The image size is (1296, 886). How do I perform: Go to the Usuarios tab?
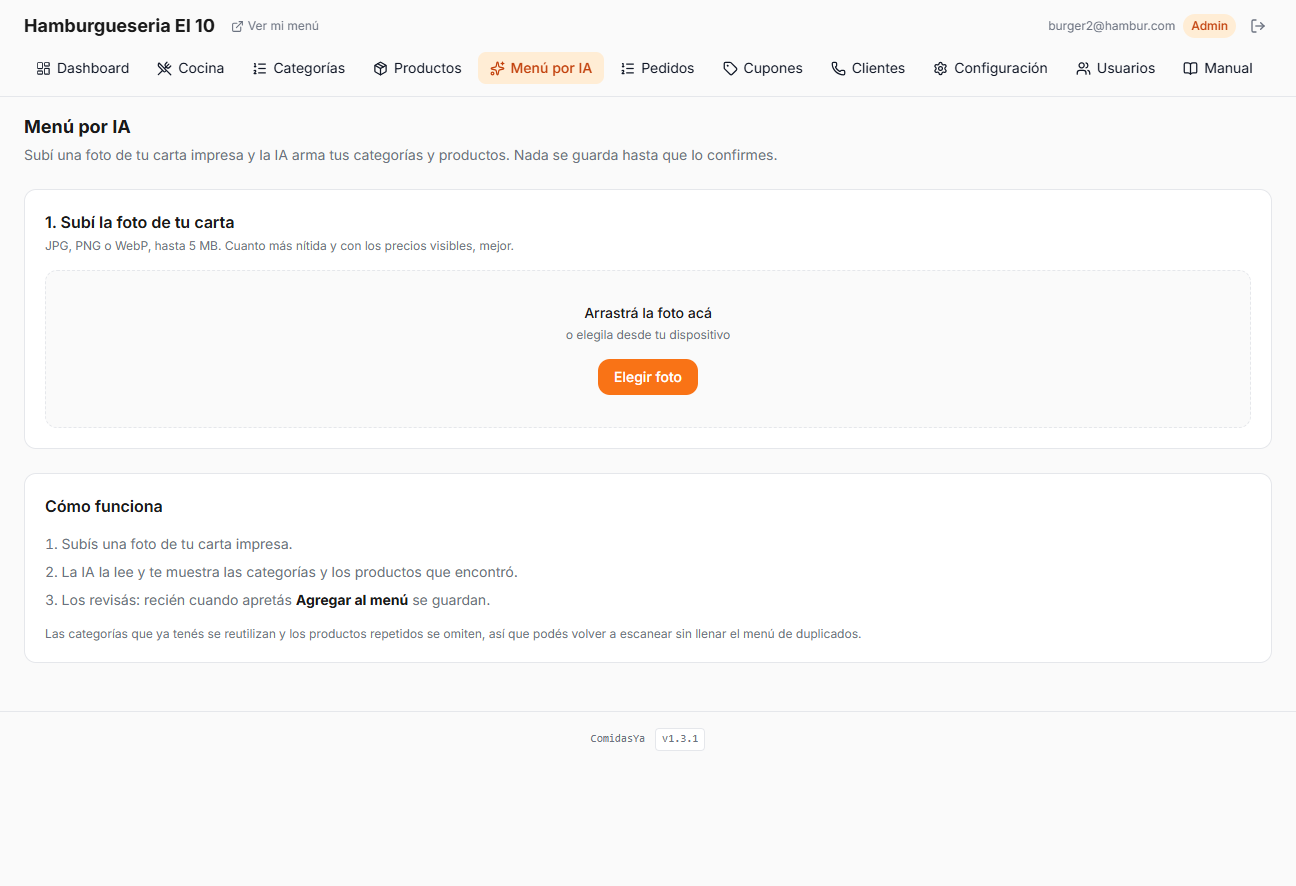click(x=1116, y=68)
